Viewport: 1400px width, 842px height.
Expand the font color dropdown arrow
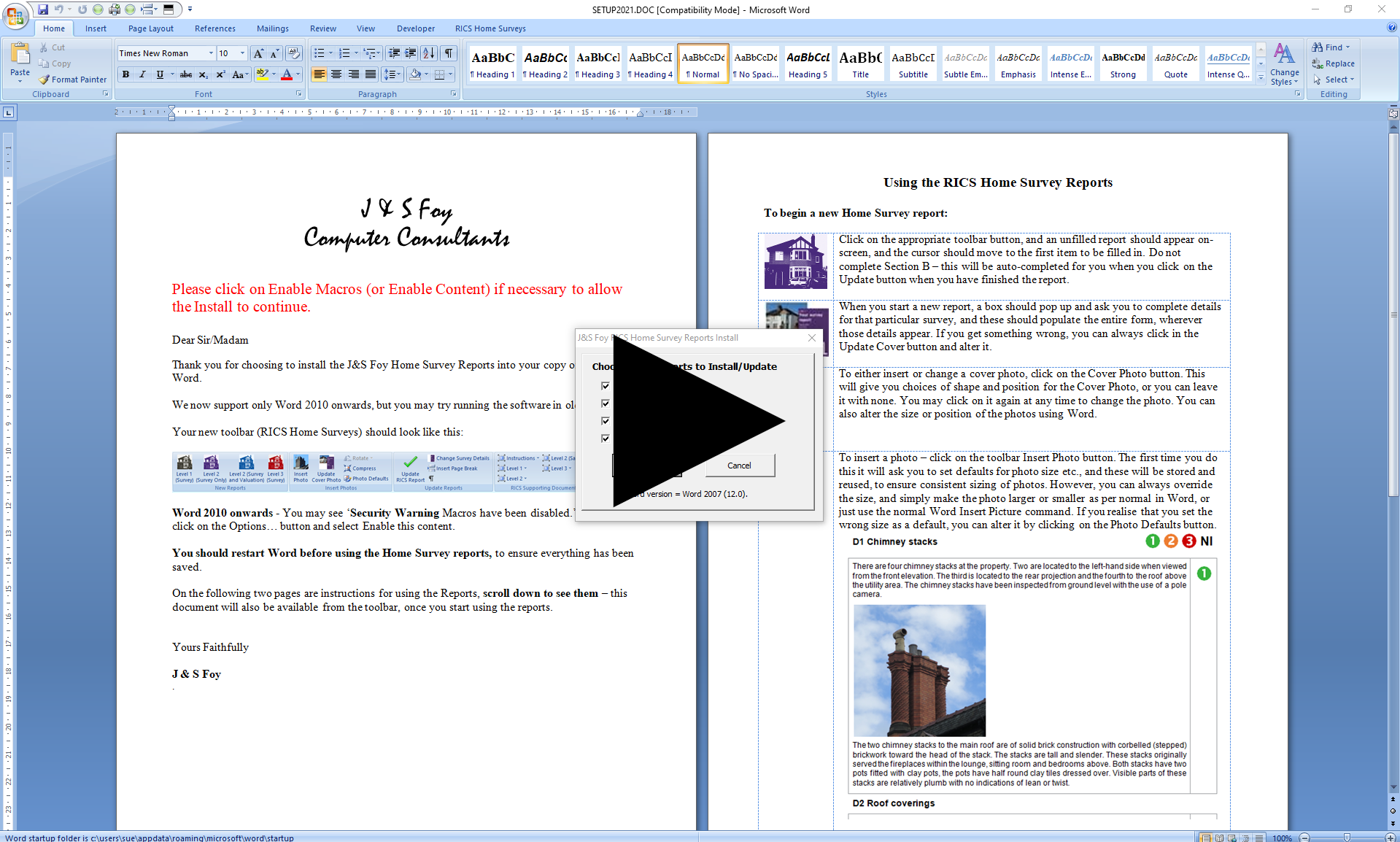click(x=298, y=74)
